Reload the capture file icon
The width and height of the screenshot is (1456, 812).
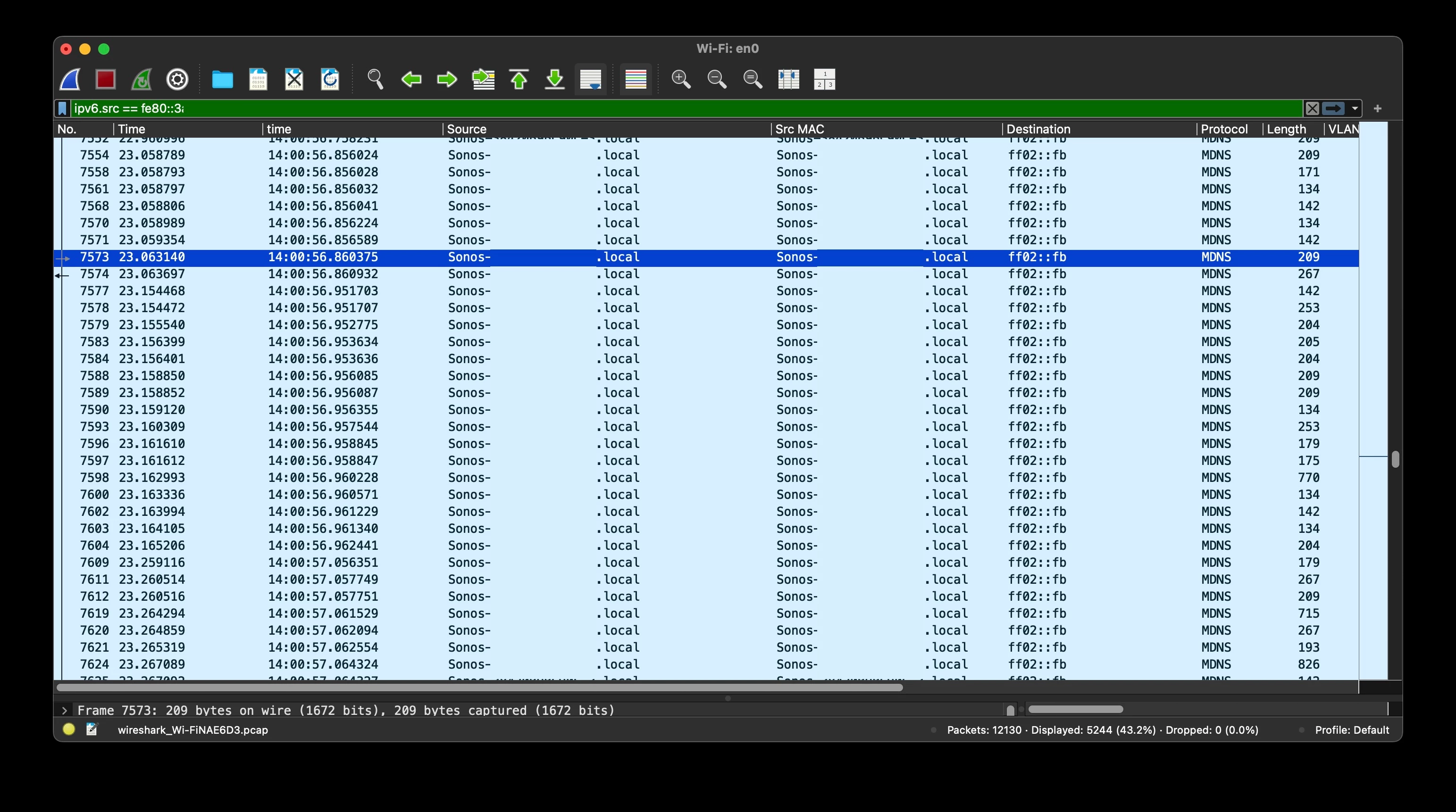point(330,79)
